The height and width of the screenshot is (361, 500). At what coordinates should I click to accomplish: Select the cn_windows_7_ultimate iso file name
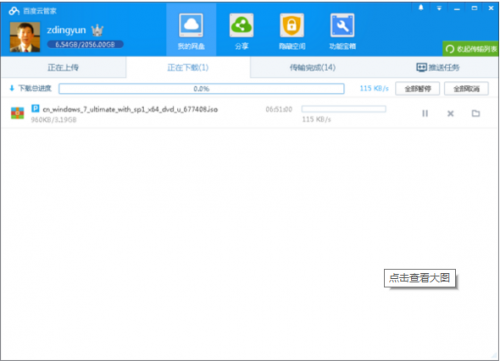pos(130,109)
